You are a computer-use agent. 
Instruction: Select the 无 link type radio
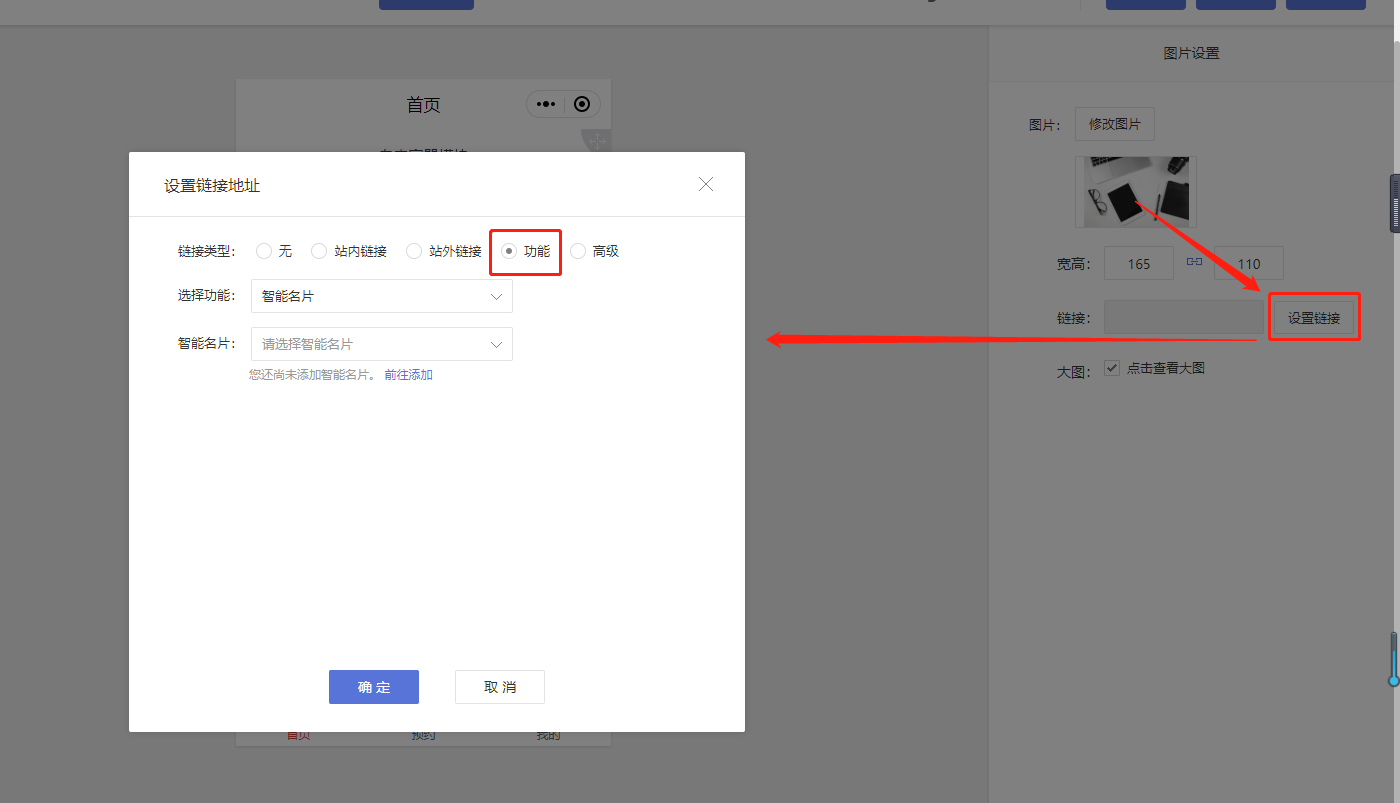(x=264, y=251)
